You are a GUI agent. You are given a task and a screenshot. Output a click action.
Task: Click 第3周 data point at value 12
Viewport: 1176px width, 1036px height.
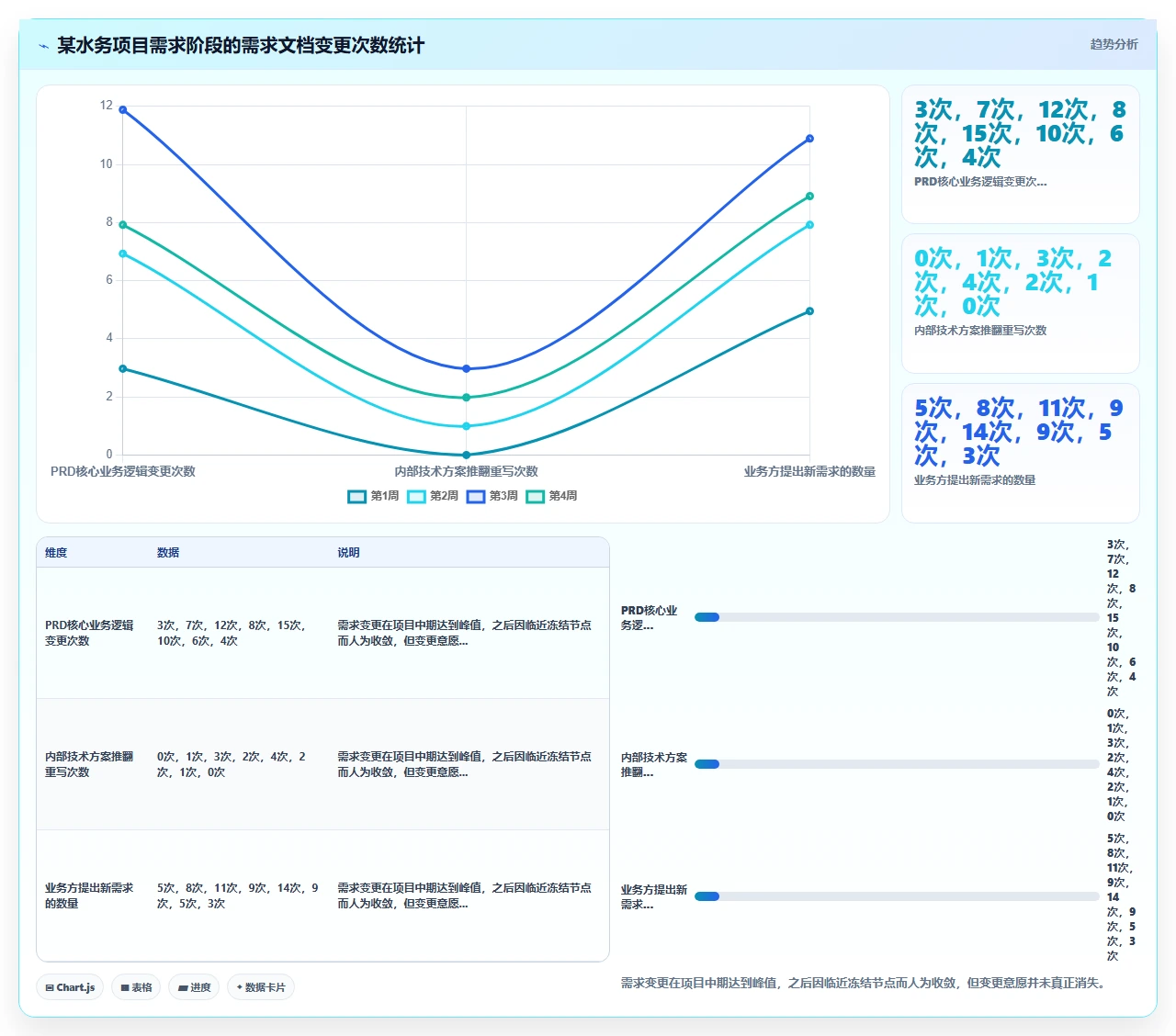[x=123, y=110]
